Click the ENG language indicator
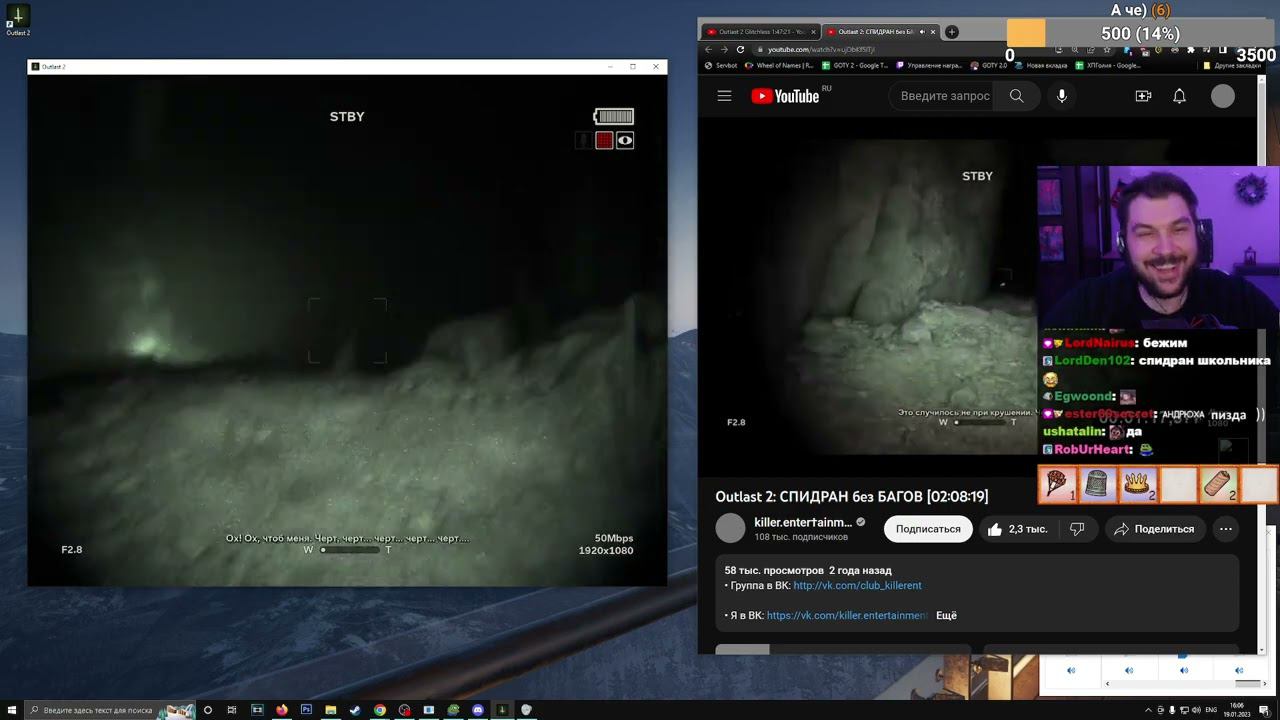1280x720 pixels. click(1211, 710)
